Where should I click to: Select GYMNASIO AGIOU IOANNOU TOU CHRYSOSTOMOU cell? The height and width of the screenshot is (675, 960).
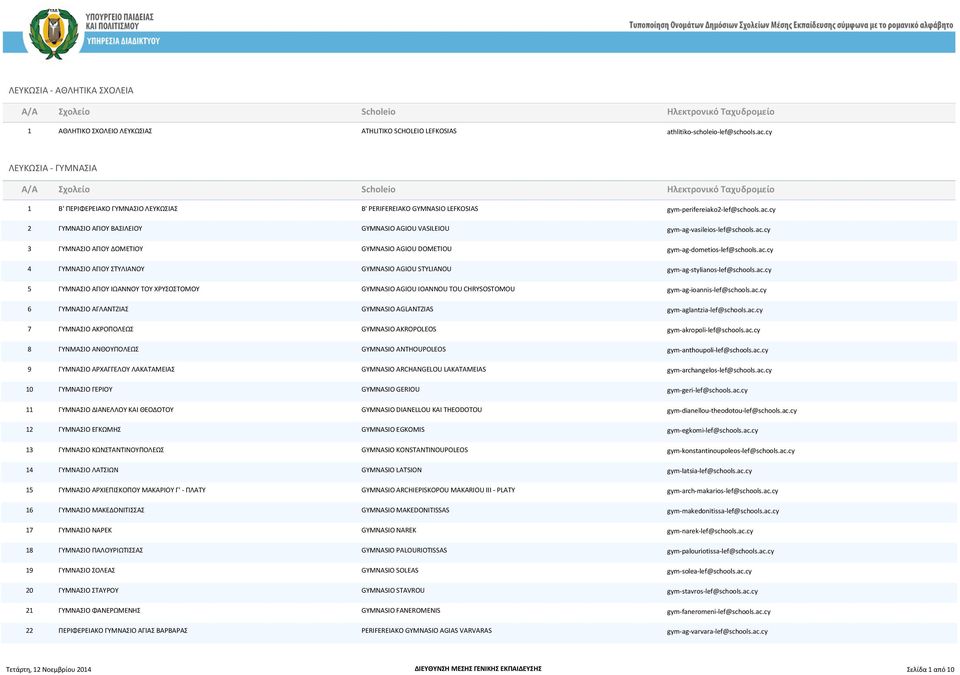tap(438, 289)
